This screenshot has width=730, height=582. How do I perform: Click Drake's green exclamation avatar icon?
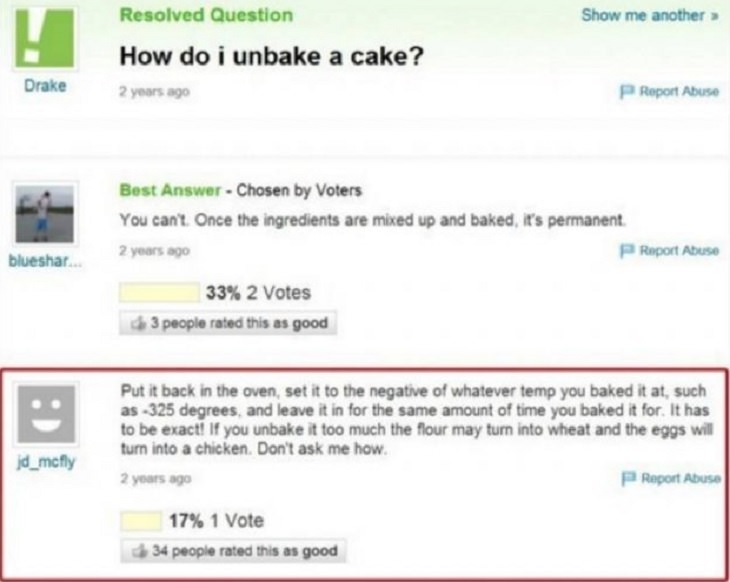click(45, 38)
